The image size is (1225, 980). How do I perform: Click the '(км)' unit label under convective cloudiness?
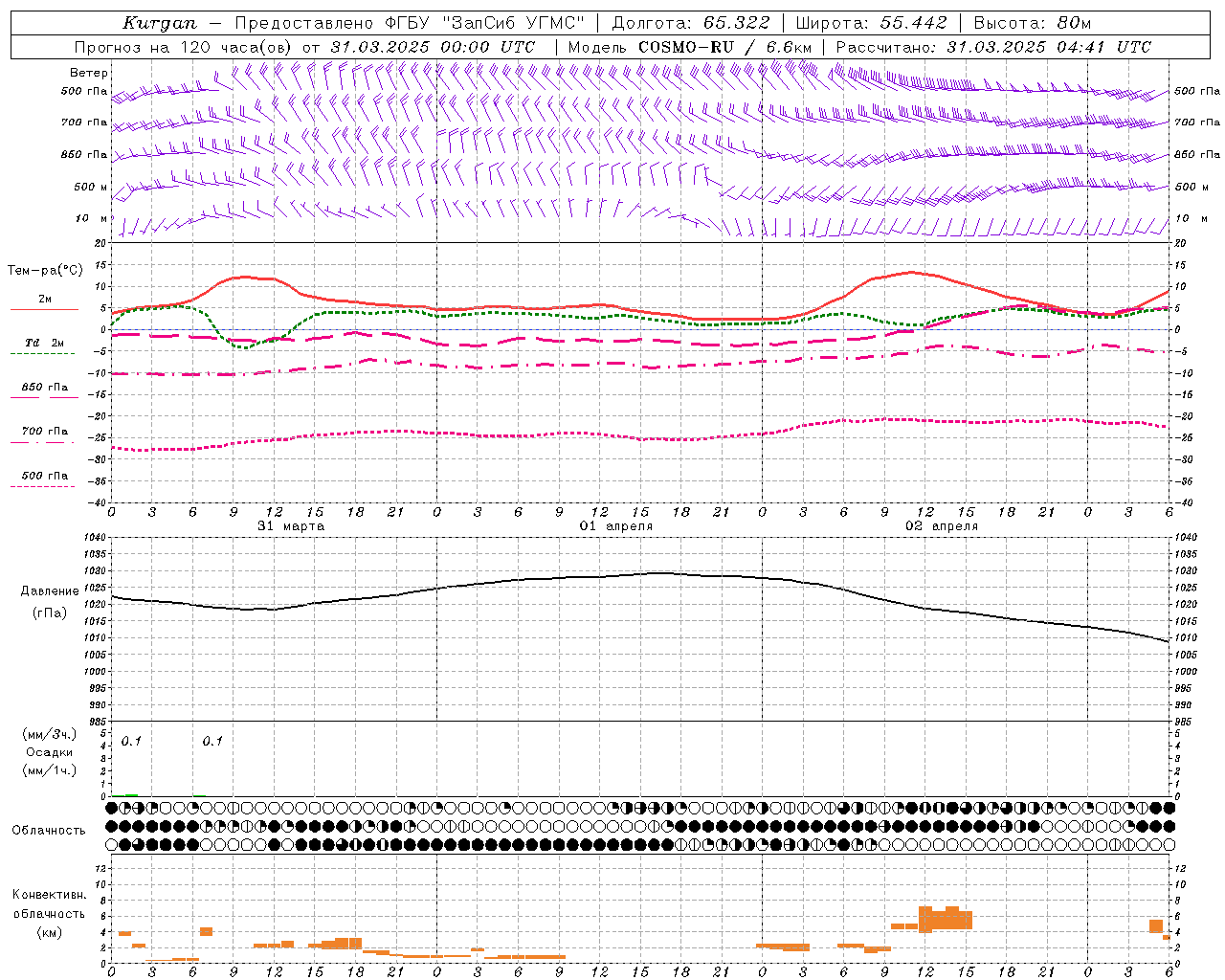click(x=50, y=932)
